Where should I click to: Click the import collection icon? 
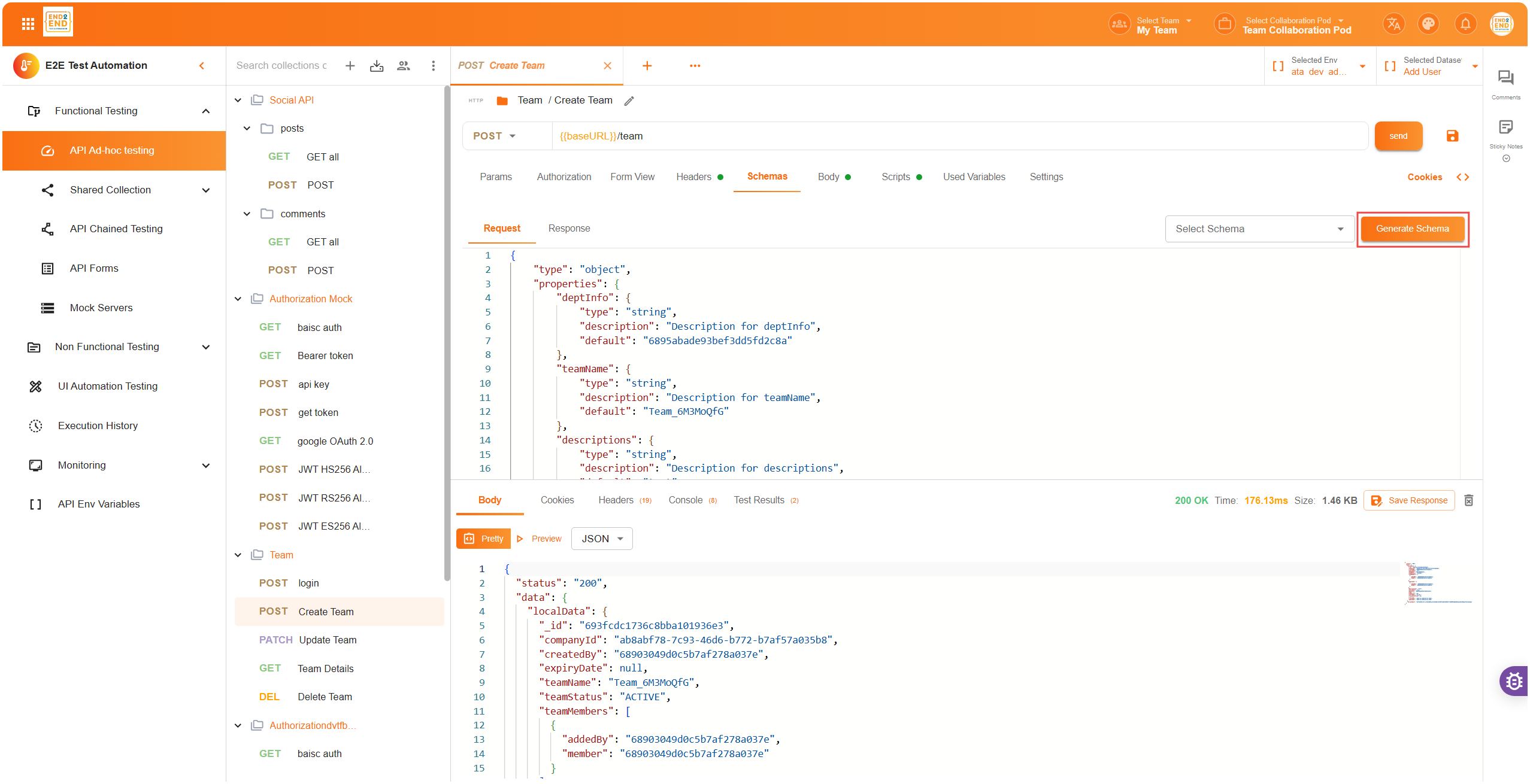(x=377, y=66)
